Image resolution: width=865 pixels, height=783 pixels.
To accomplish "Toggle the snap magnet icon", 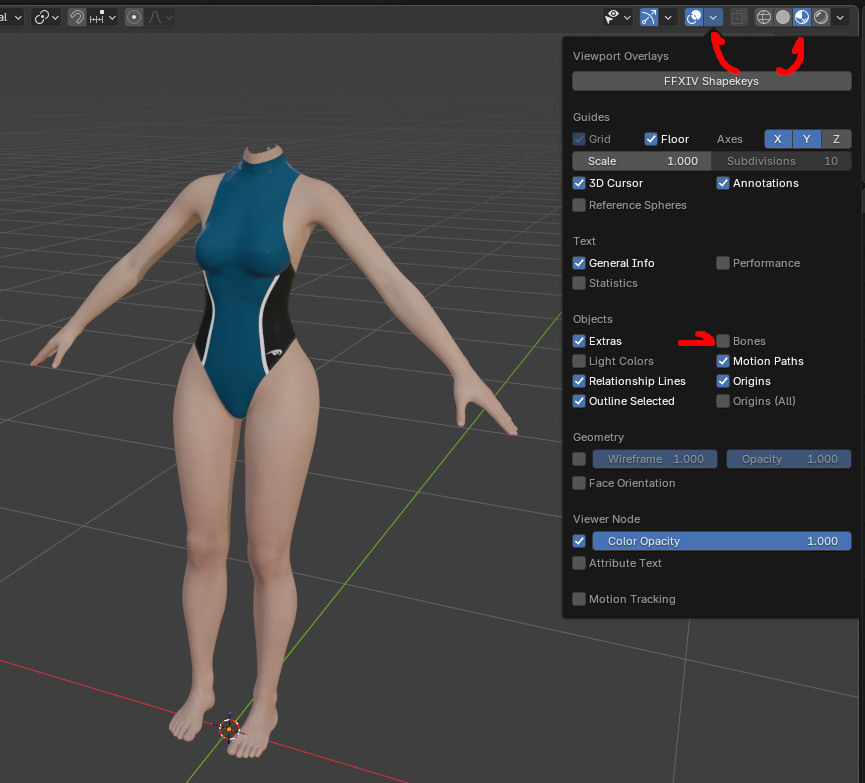I will pyautogui.click(x=77, y=18).
